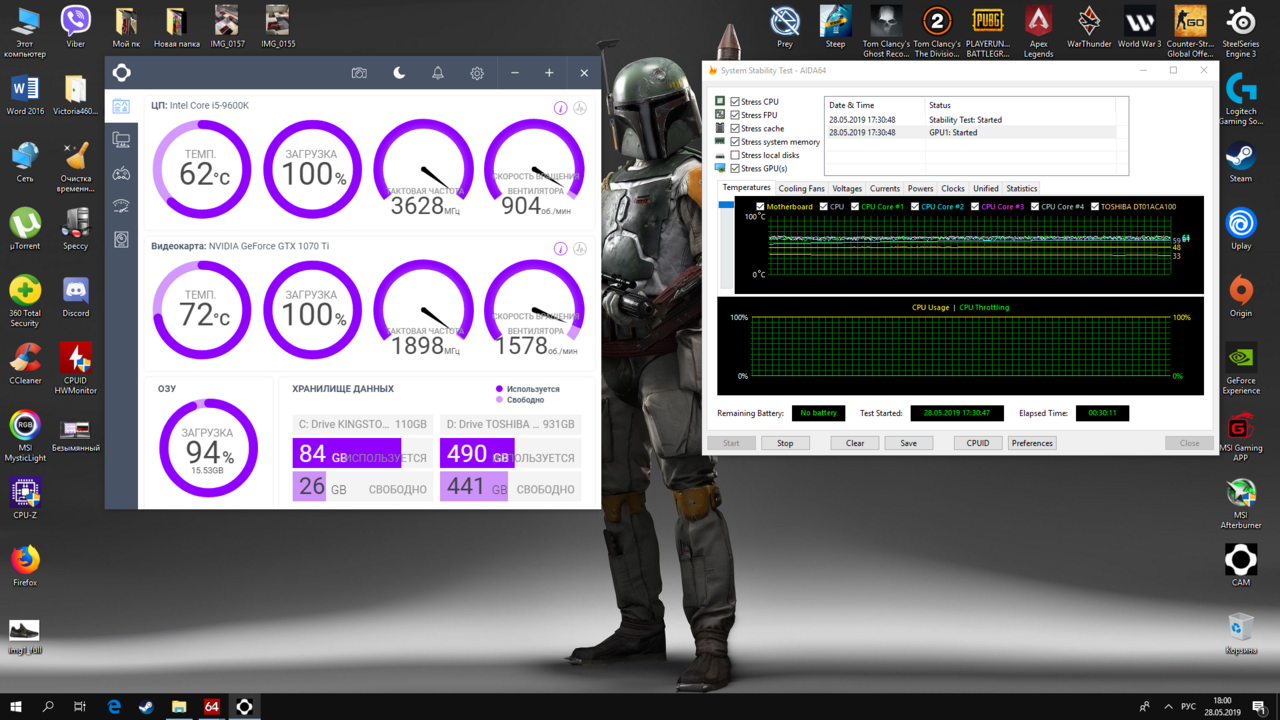Select the GeForce Experience desktop icon
Image resolution: width=1280 pixels, height=720 pixels.
[1241, 369]
